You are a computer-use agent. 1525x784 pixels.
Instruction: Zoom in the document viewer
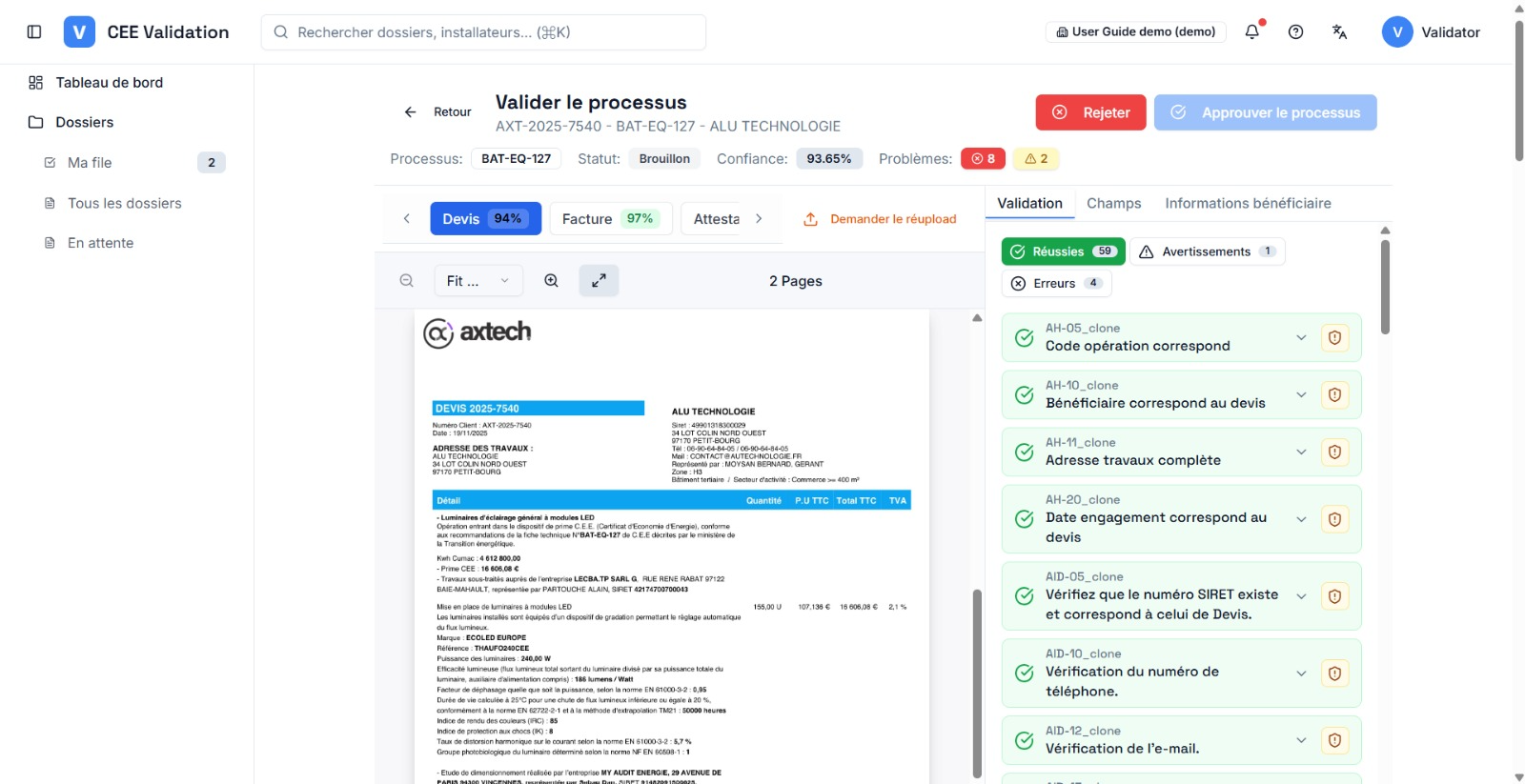[551, 281]
